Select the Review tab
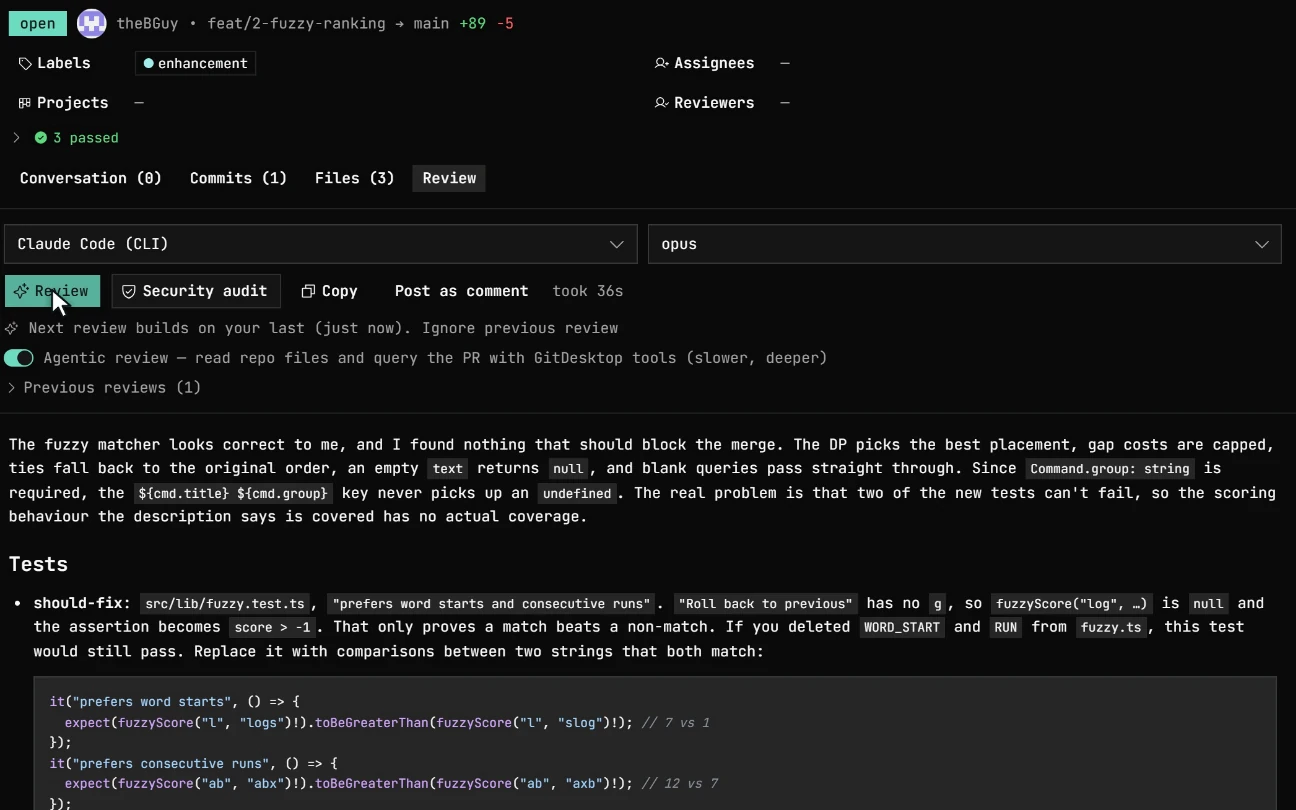This screenshot has width=1296, height=810. pyautogui.click(x=449, y=178)
